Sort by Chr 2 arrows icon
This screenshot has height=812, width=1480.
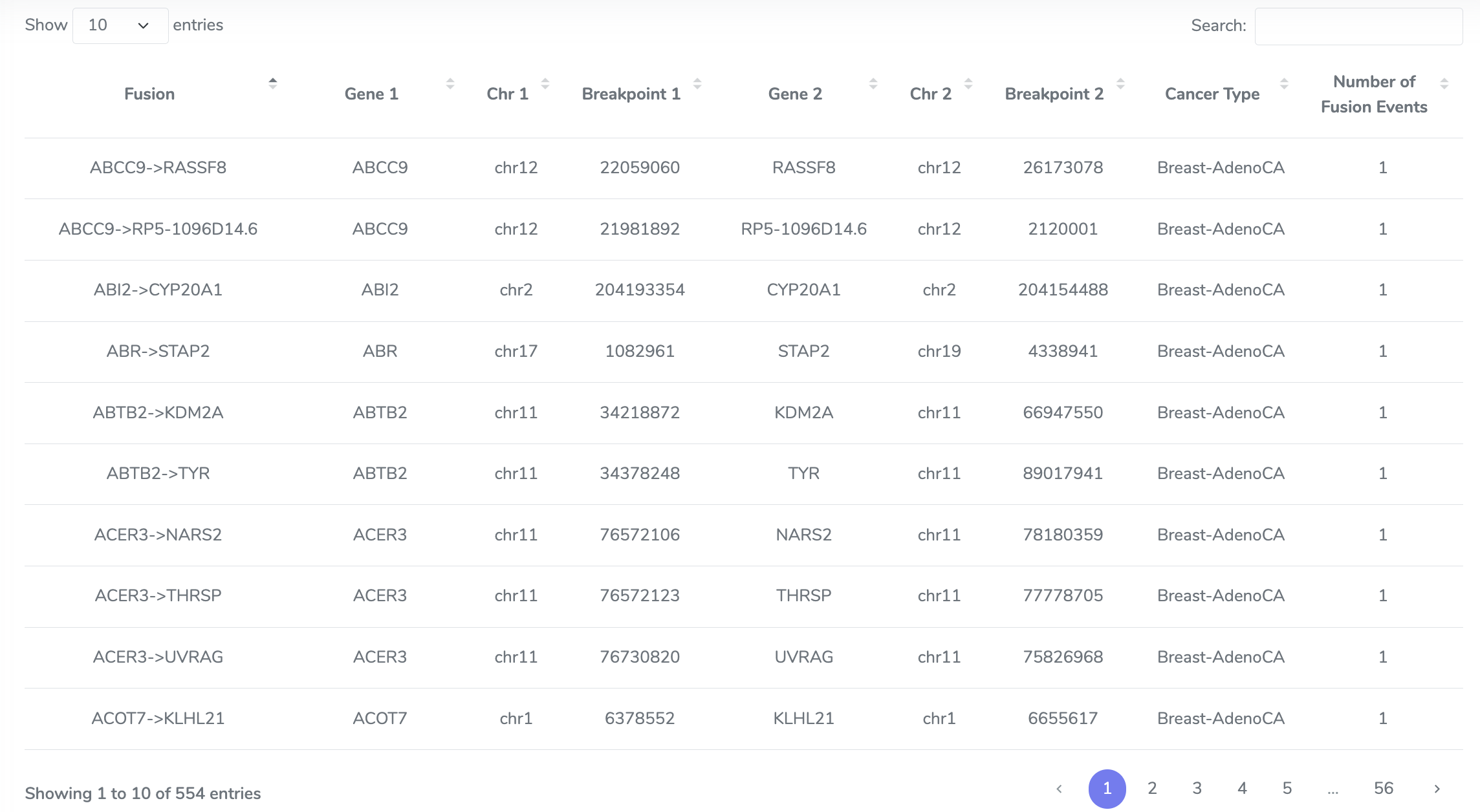pyautogui.click(x=968, y=83)
